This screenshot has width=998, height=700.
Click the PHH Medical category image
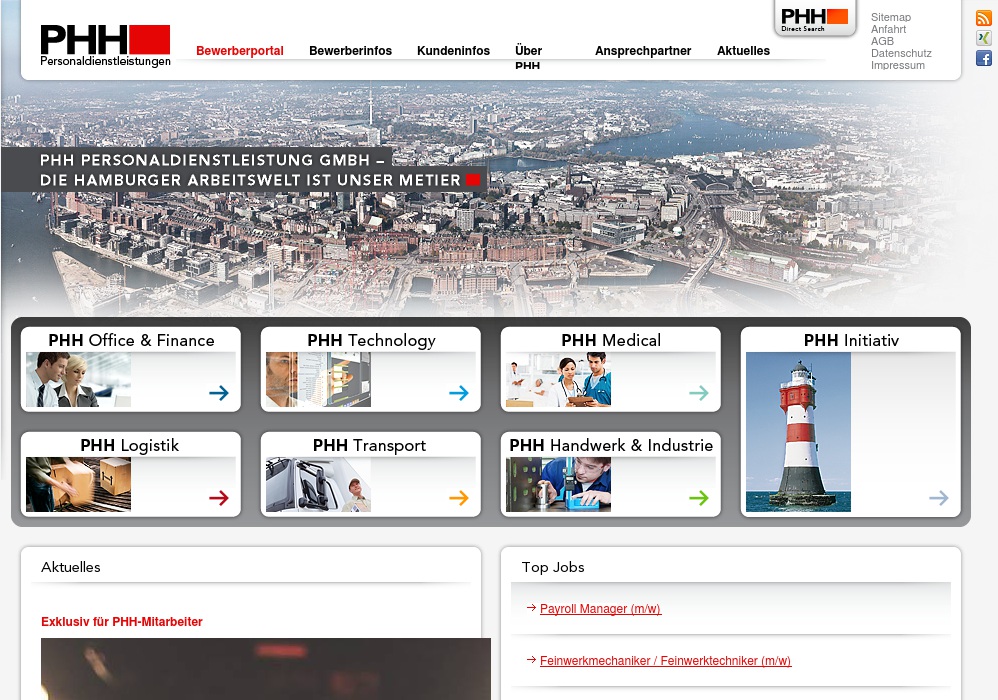558,380
